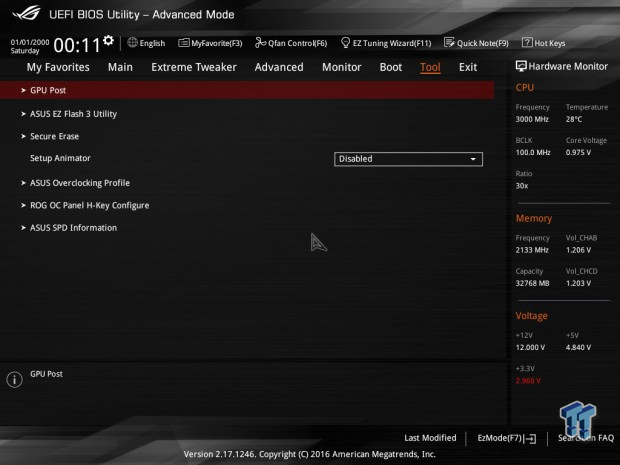620x465 pixels.
Task: Click the CPU frequency value 3000 MHz
Action: [x=532, y=119]
